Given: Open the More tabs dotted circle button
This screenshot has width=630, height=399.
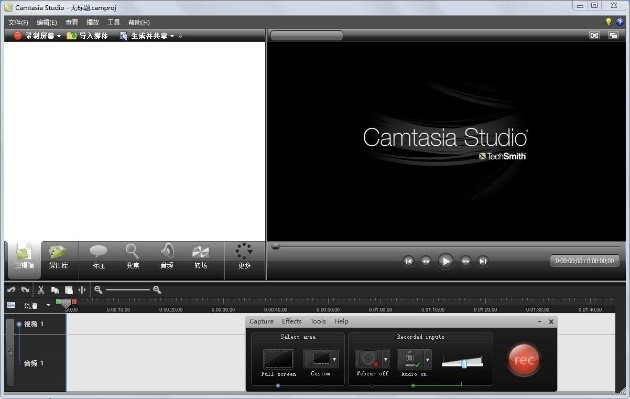Looking at the screenshot, I should [x=244, y=257].
